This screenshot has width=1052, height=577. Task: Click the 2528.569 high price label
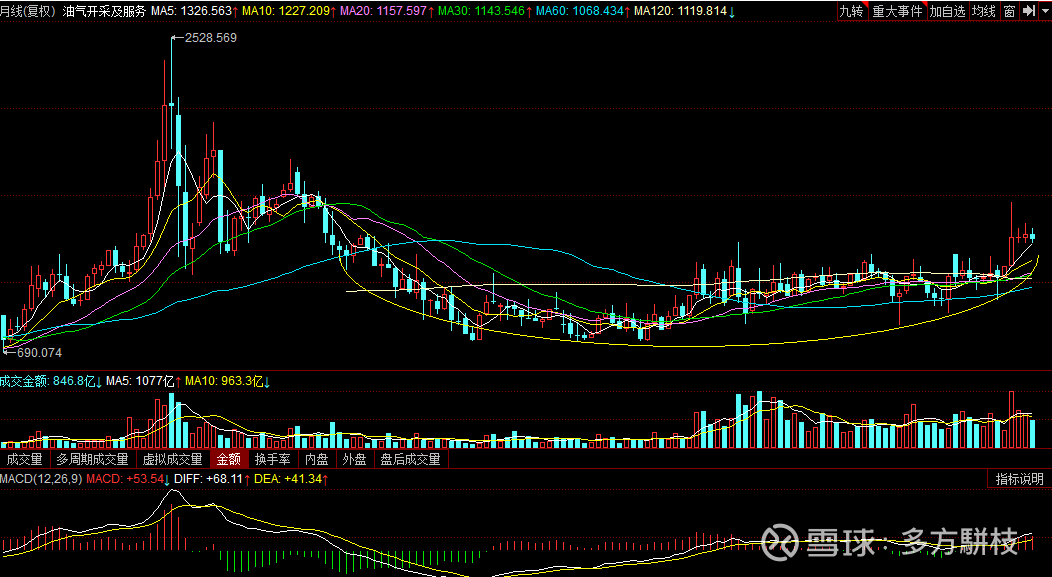point(211,38)
